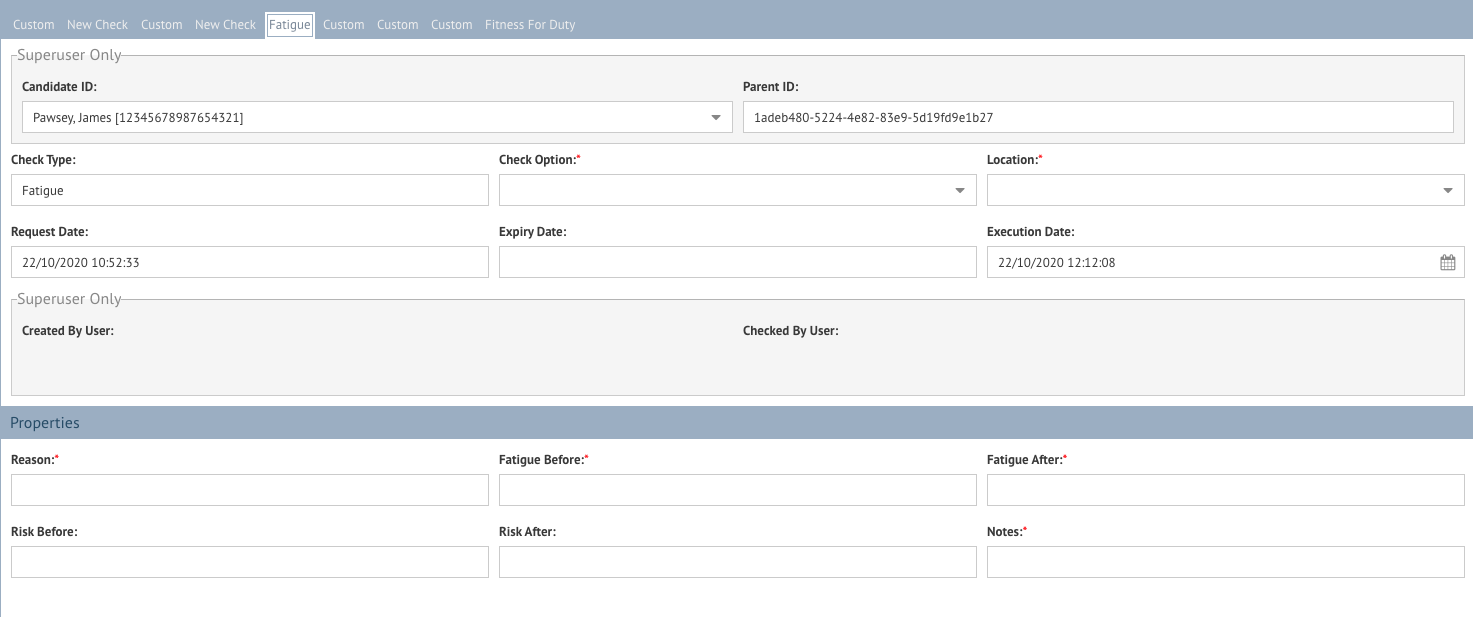Open the last Custom tab before Fitness For Duty
This screenshot has height=617, width=1473.
click(x=452, y=24)
